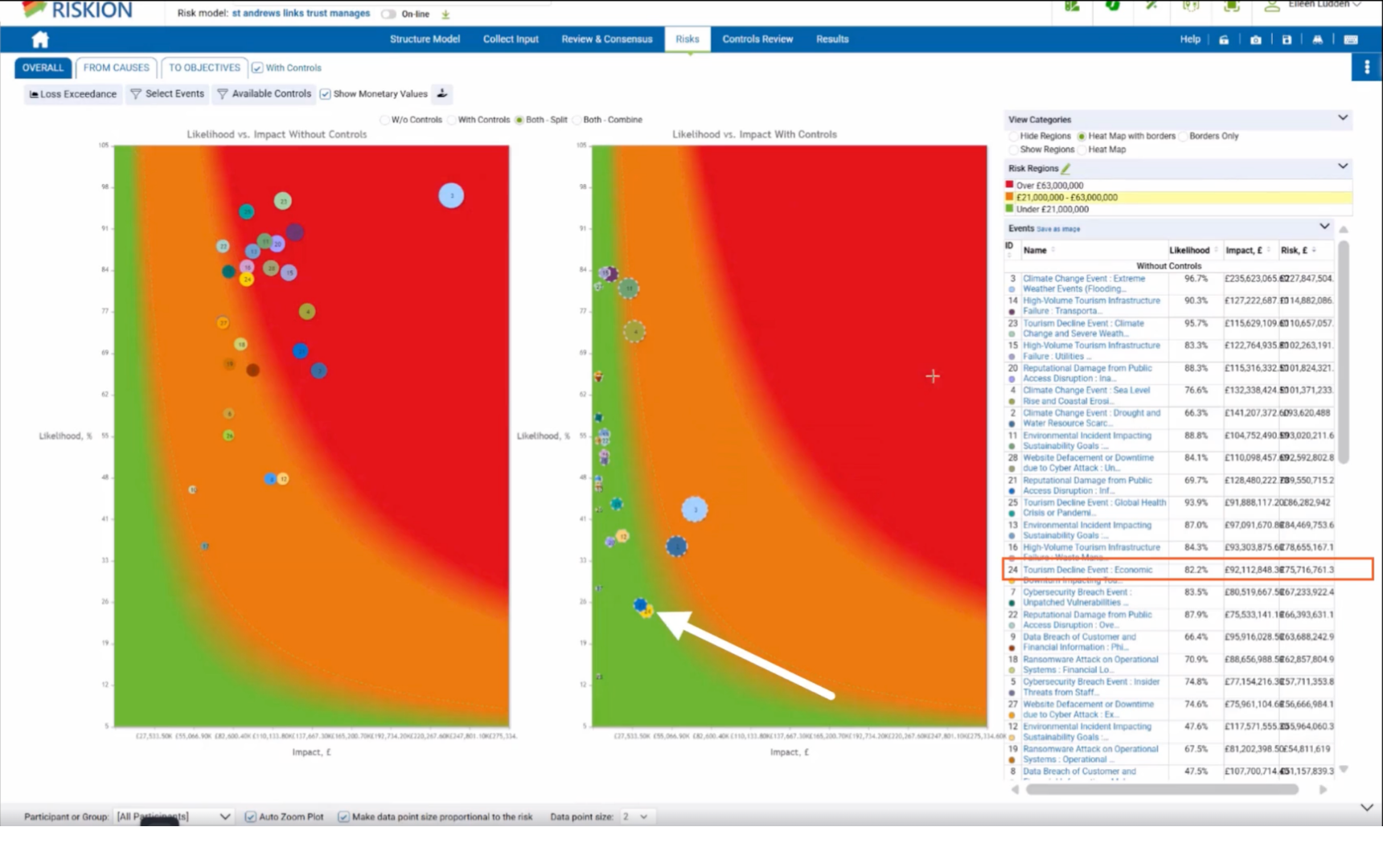Viewport: 1383px width, 868px height.
Task: Click the unlock padlock icon
Action: point(1224,39)
